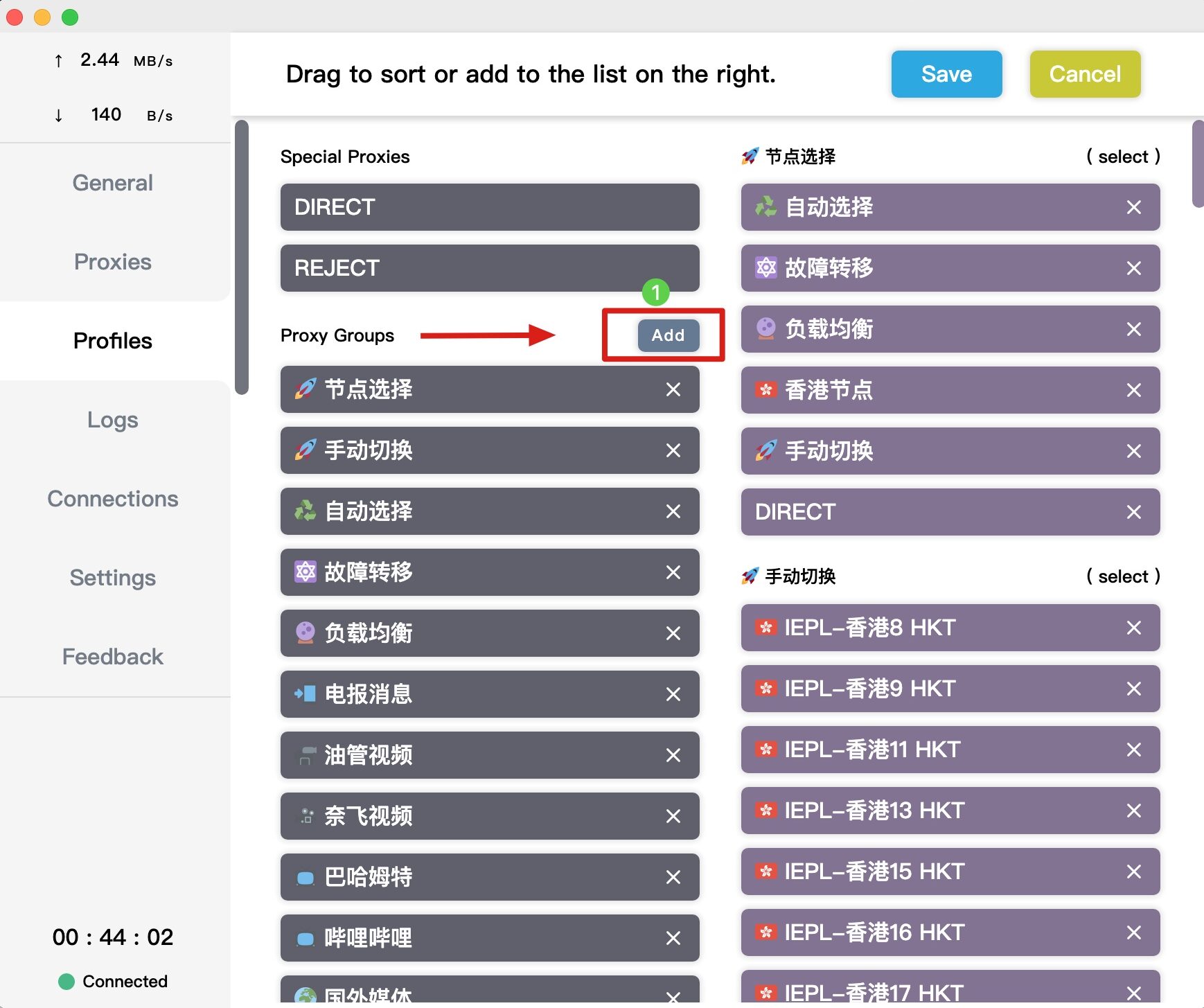Select the REJECT special proxy
This screenshot has height=1008, width=1204.
coord(490,268)
